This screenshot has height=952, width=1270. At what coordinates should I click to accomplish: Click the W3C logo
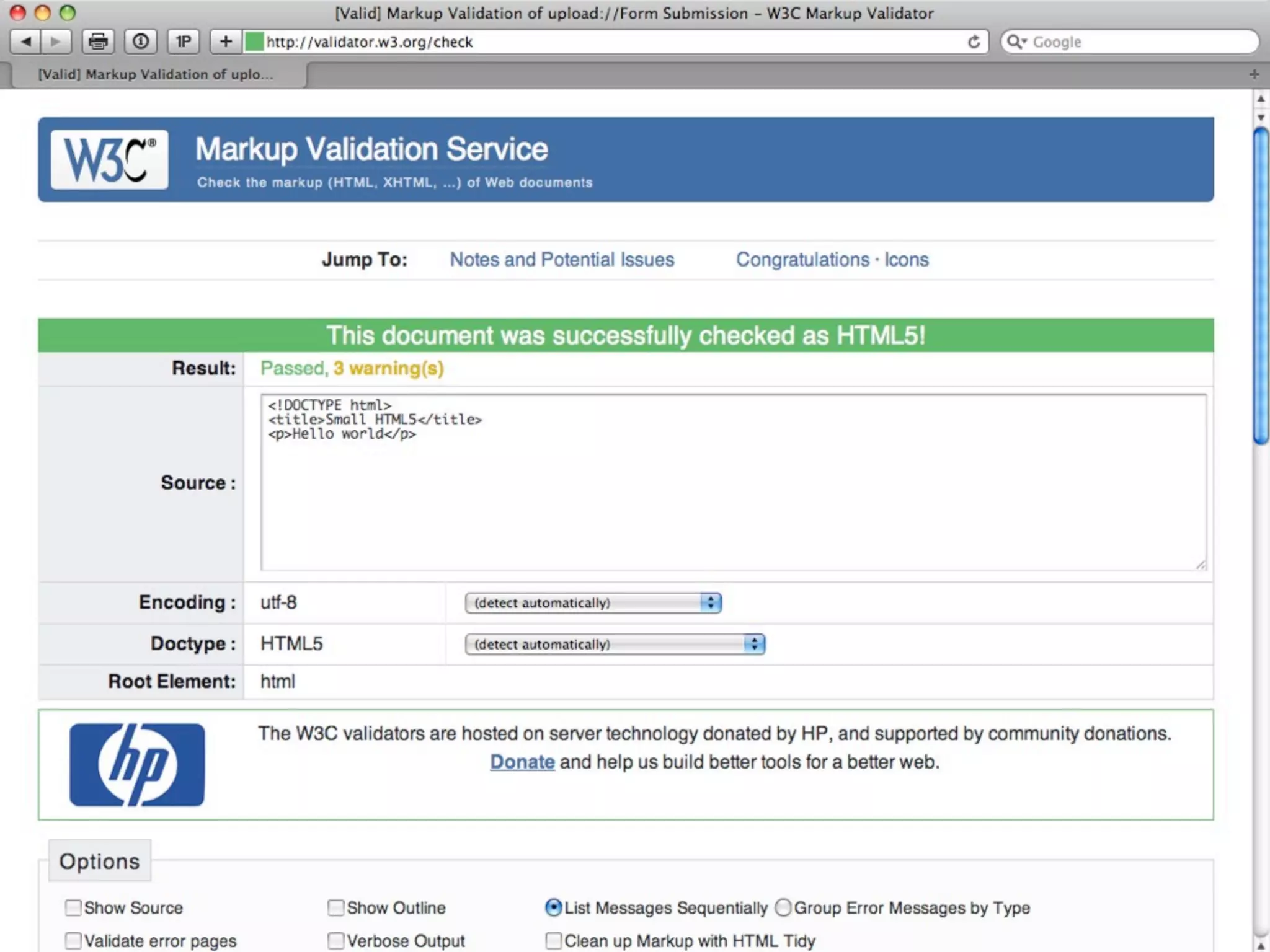click(x=109, y=159)
